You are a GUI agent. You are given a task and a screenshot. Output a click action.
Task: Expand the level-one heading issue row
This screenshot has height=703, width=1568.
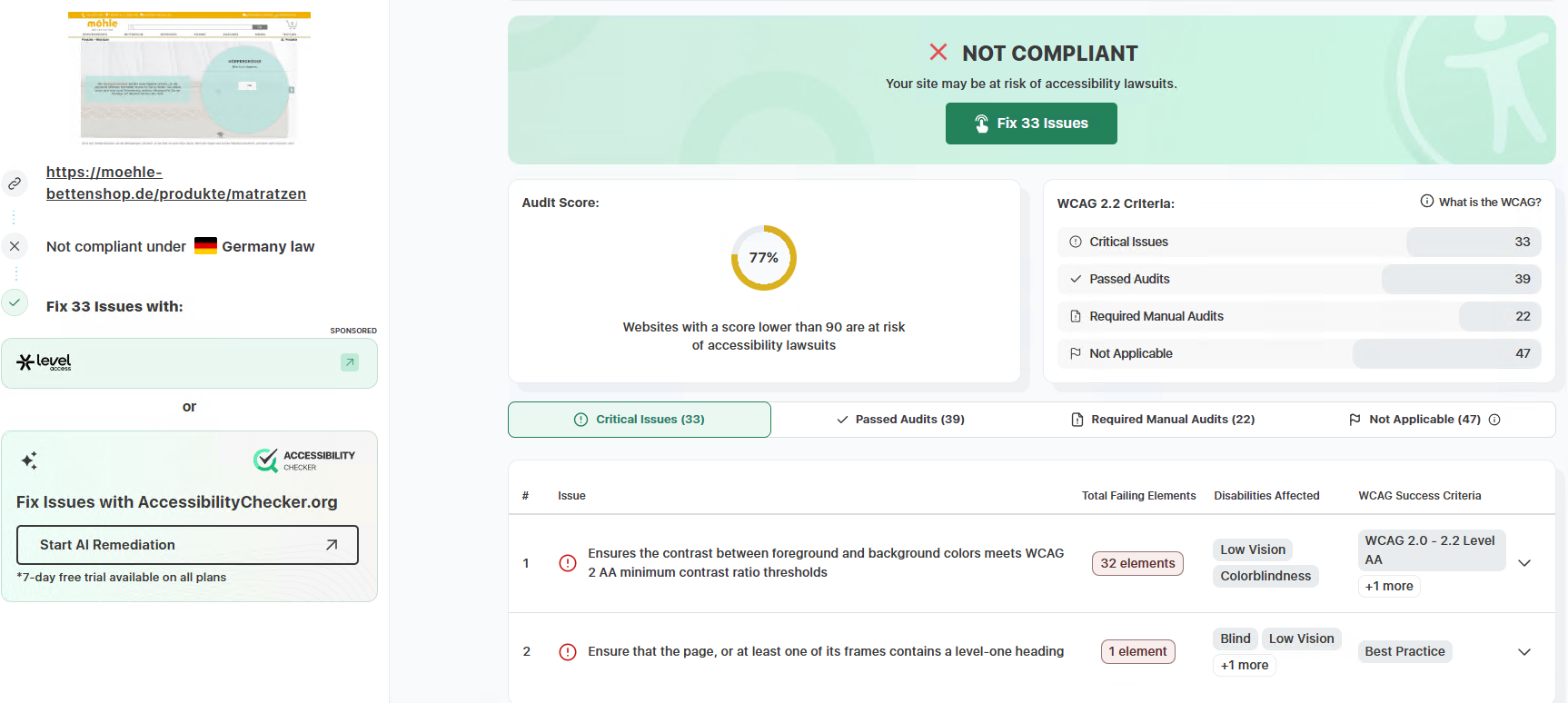point(1524,652)
